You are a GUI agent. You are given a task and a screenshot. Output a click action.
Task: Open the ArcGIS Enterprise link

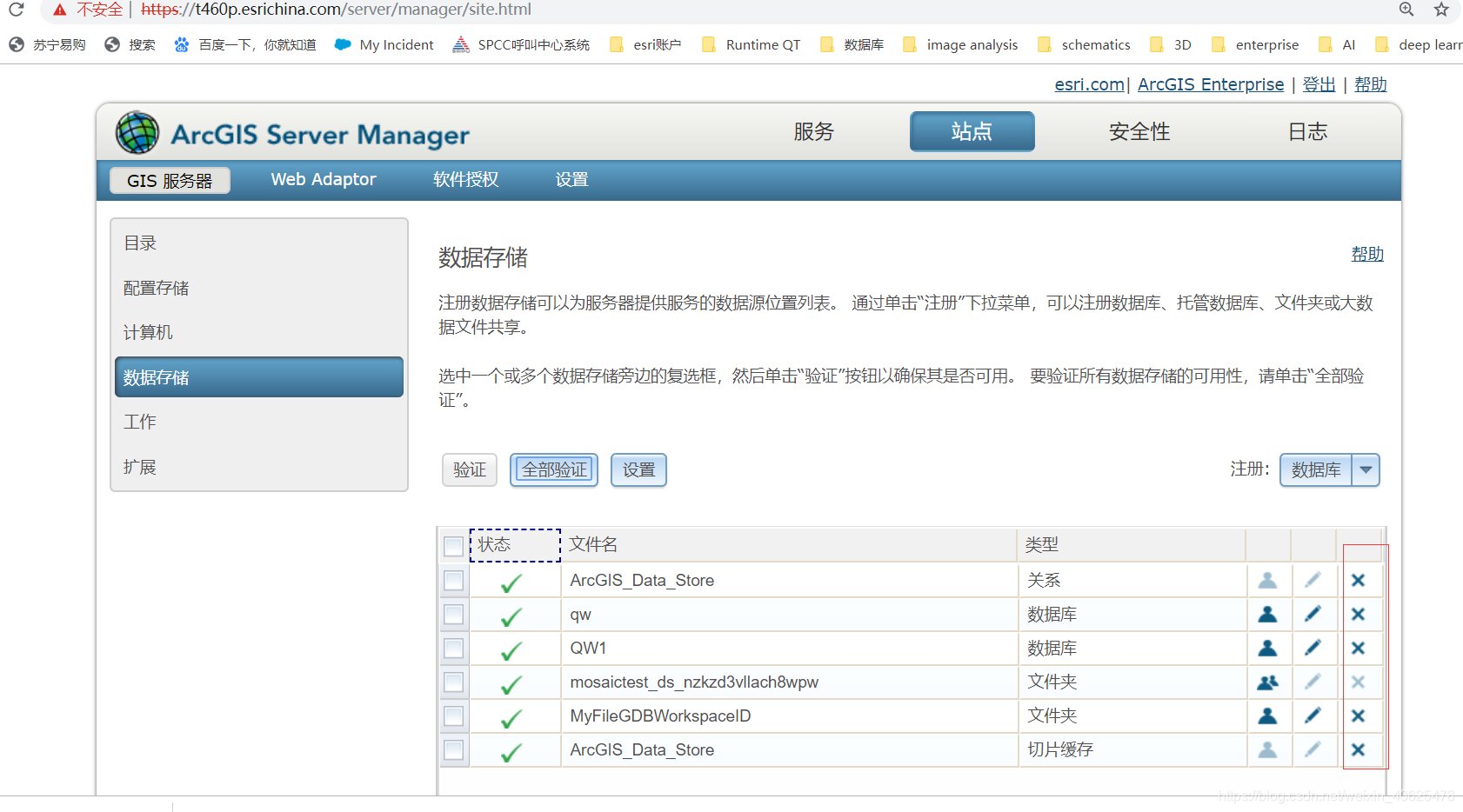click(x=1210, y=84)
